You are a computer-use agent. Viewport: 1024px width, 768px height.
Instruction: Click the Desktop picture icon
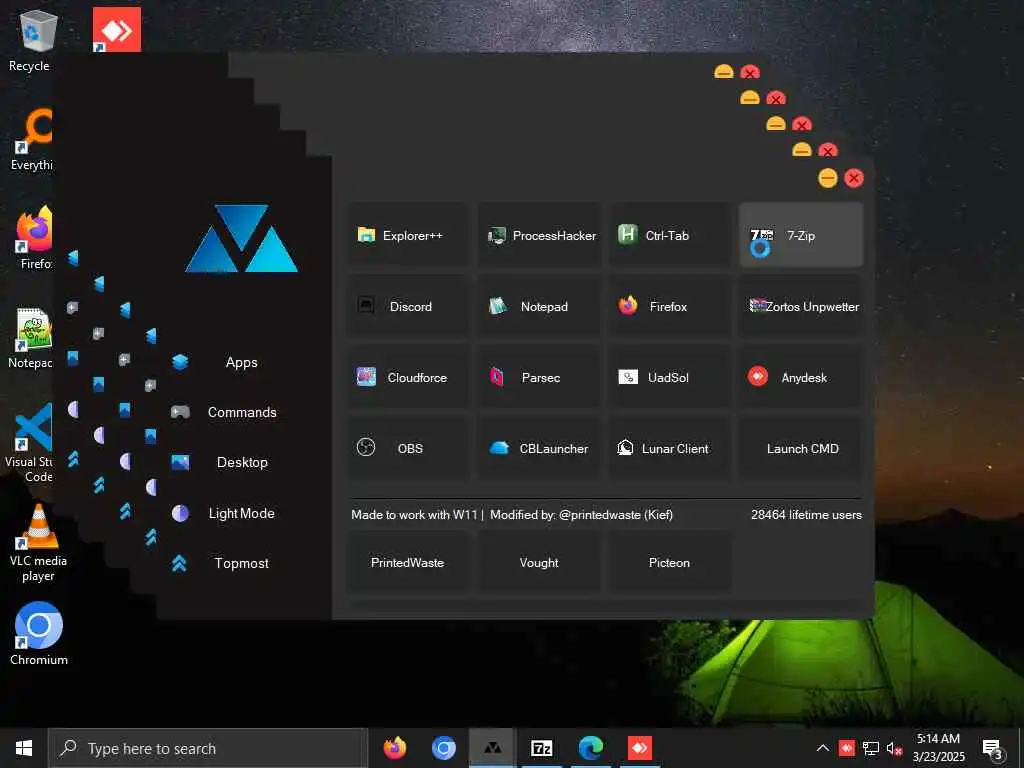tap(180, 462)
